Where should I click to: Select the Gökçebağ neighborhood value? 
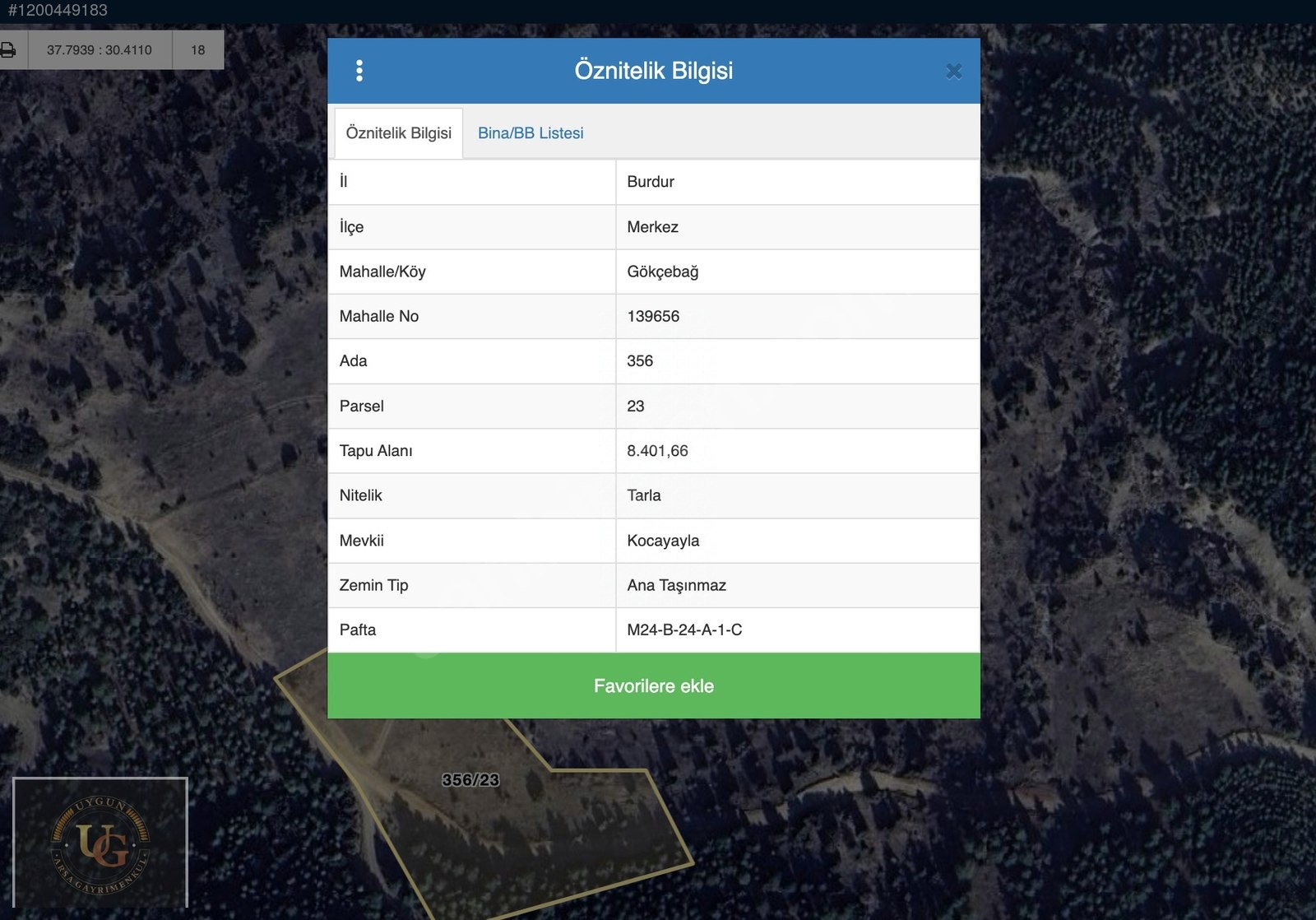coord(662,272)
